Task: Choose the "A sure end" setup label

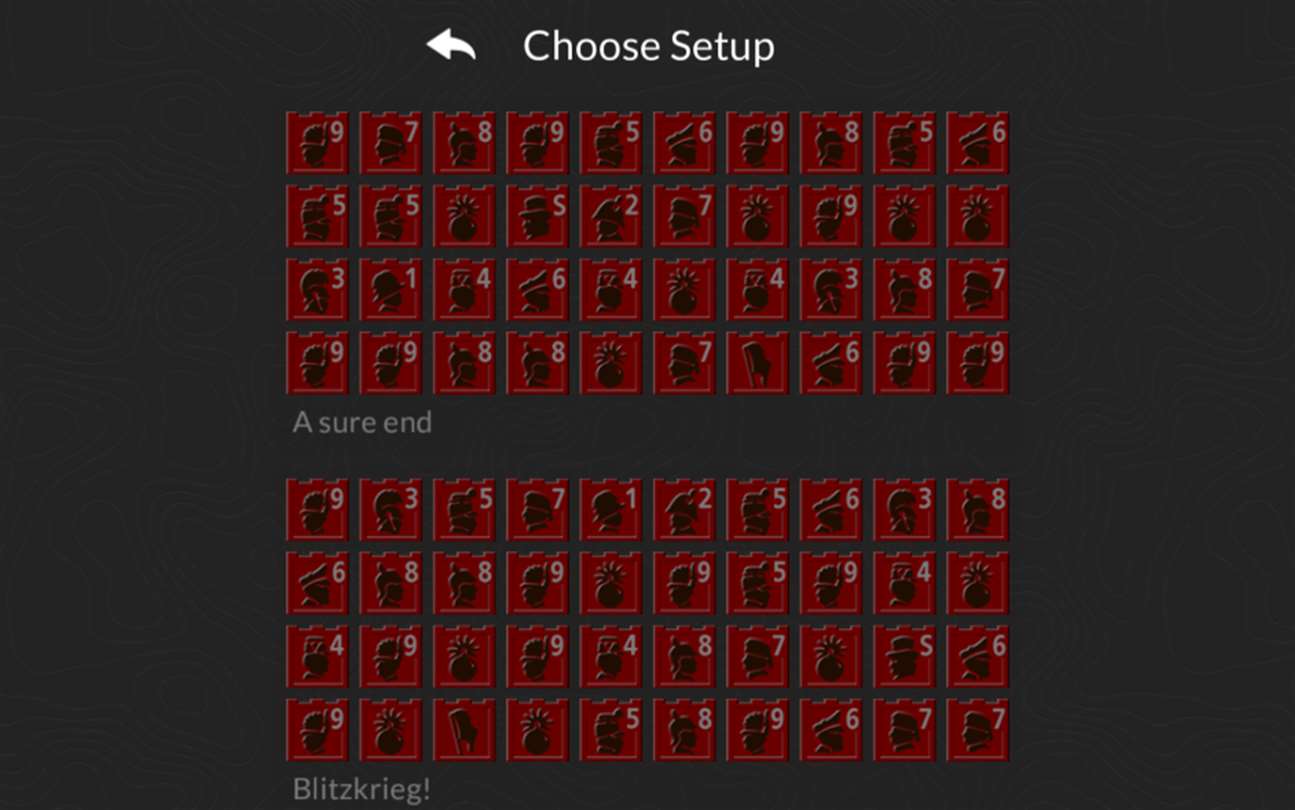Action: [x=362, y=423]
